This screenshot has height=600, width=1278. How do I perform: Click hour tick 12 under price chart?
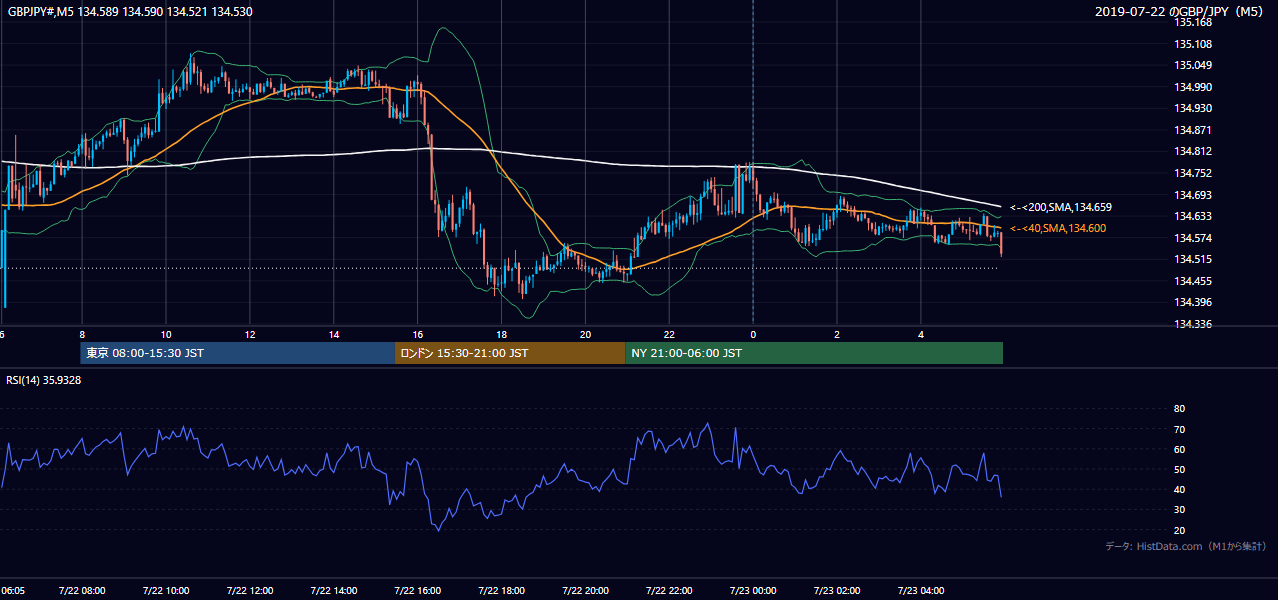coord(250,335)
